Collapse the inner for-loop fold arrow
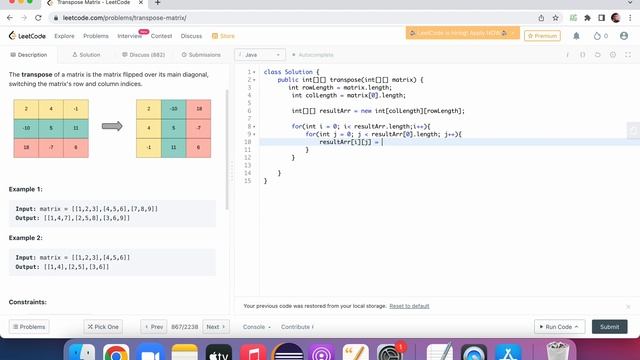This screenshot has width=640, height=360. pyautogui.click(x=254, y=134)
